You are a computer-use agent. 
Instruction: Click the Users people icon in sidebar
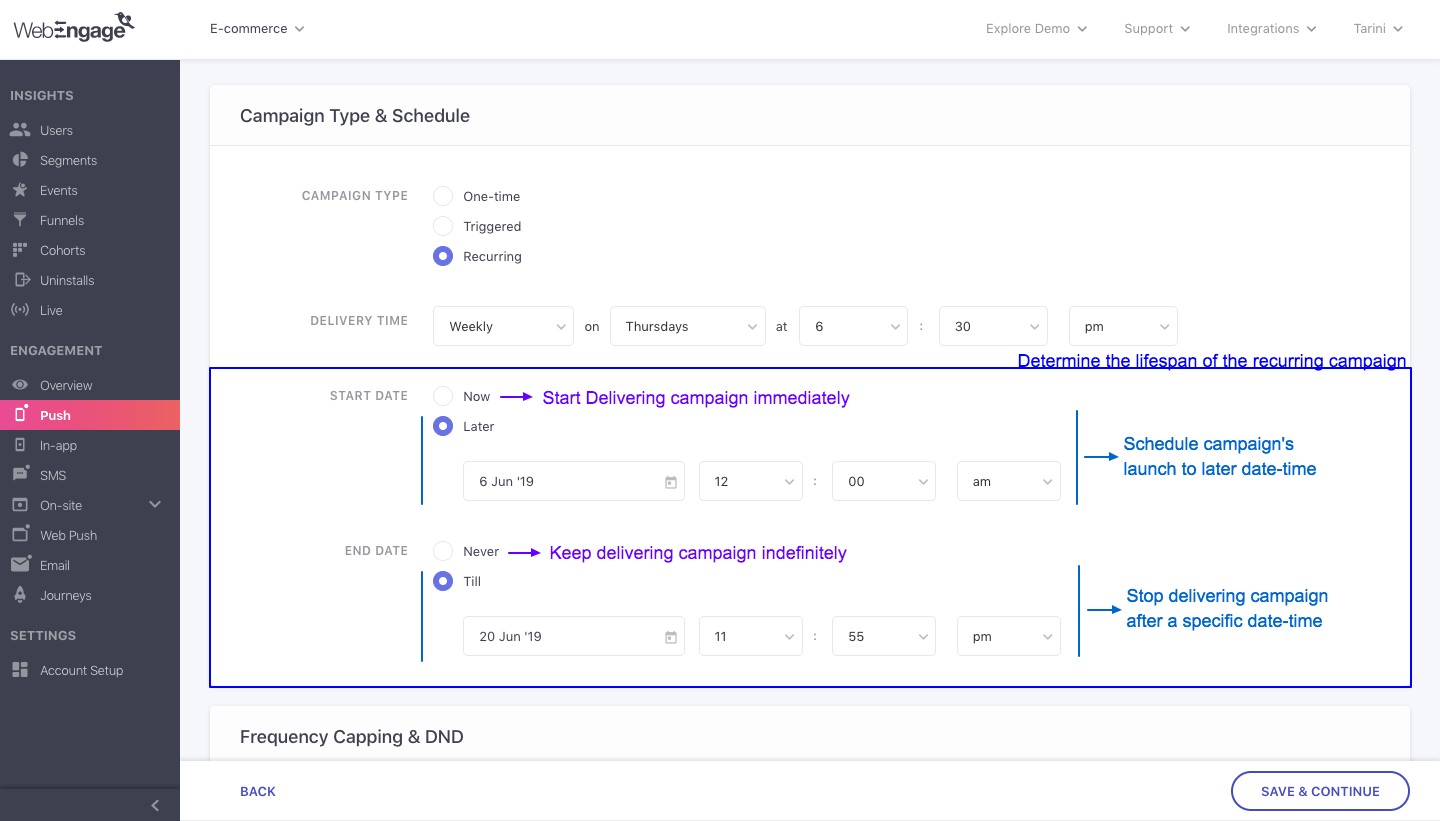point(20,130)
